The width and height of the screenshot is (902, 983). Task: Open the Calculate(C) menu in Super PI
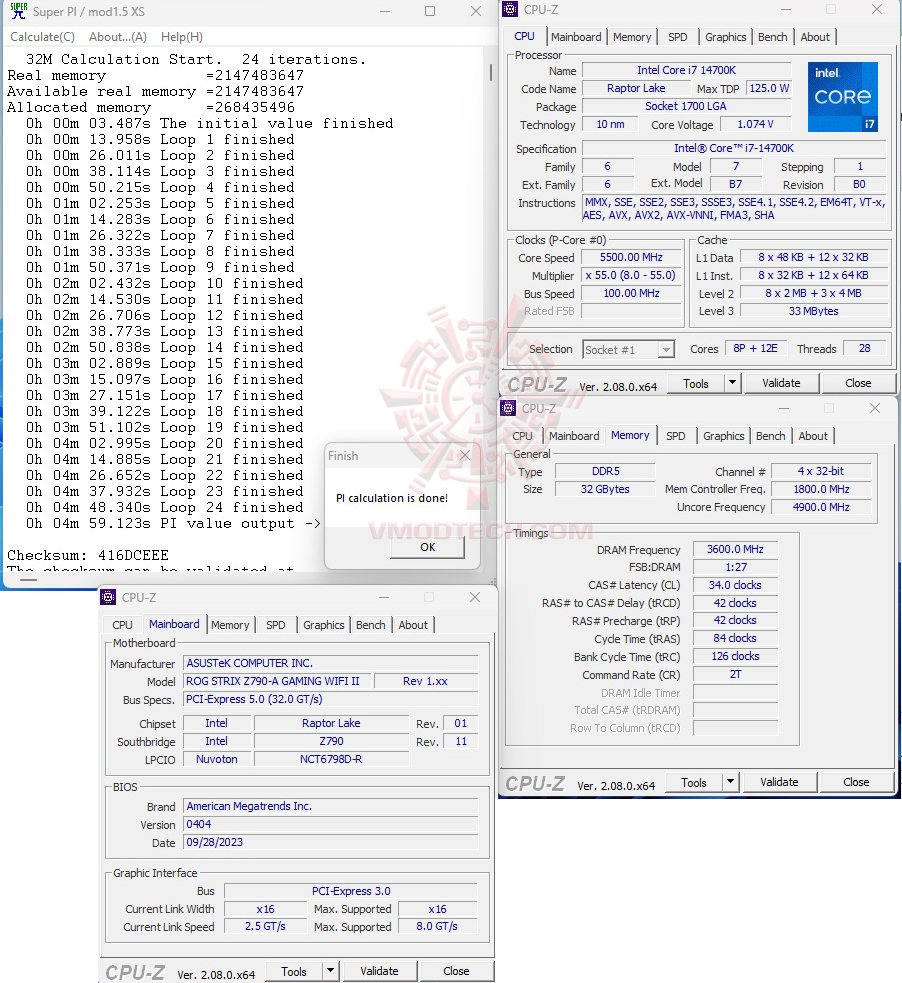42,37
